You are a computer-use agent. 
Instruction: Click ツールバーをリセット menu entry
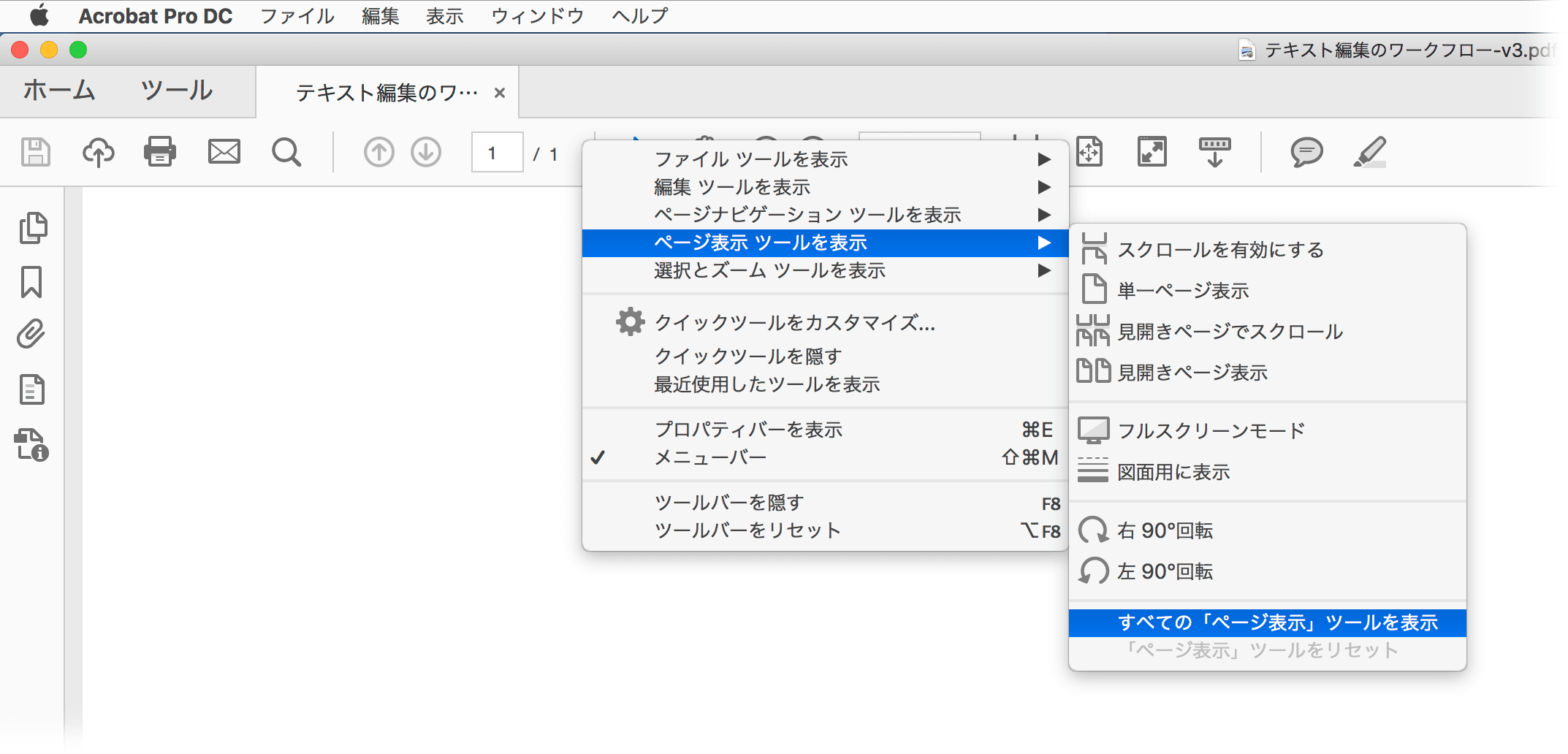point(826,530)
